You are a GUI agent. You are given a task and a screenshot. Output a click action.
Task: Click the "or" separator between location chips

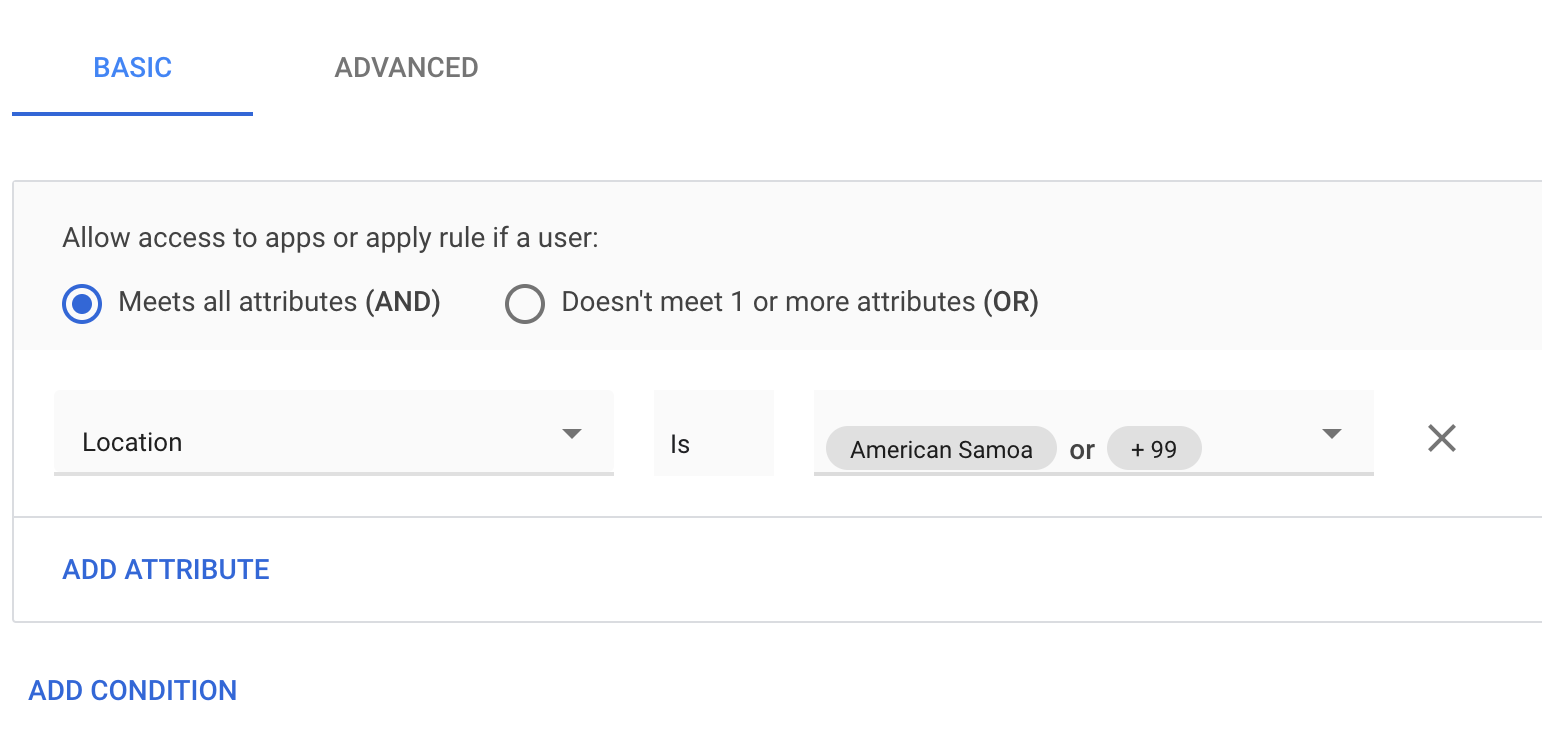1082,450
